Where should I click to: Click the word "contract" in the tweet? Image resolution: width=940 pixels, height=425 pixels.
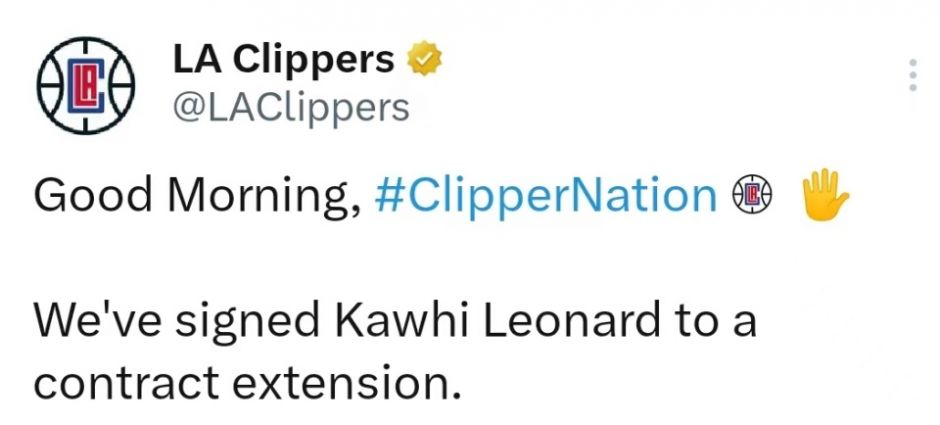[x=126, y=382]
